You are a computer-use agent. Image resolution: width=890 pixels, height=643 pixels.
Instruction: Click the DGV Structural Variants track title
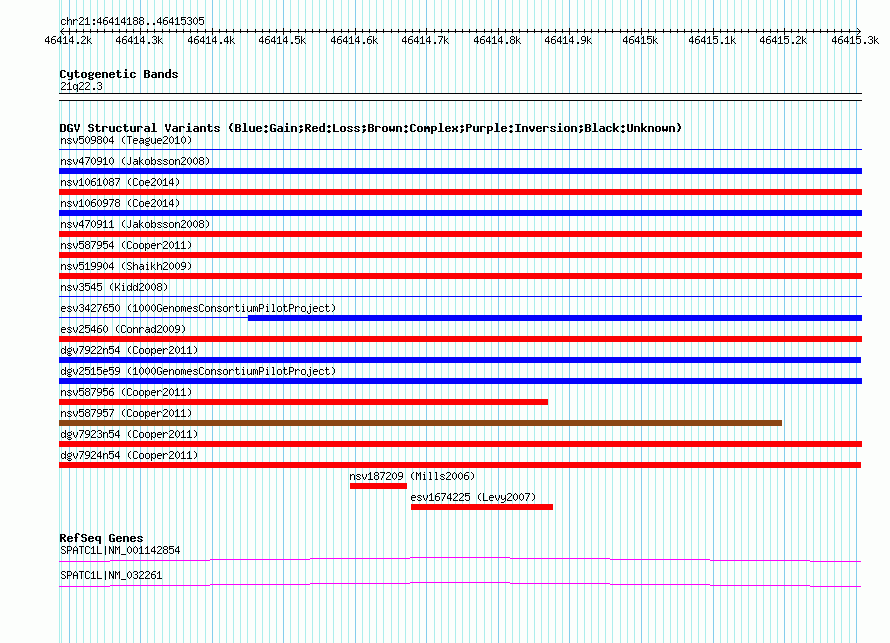[x=370, y=128]
